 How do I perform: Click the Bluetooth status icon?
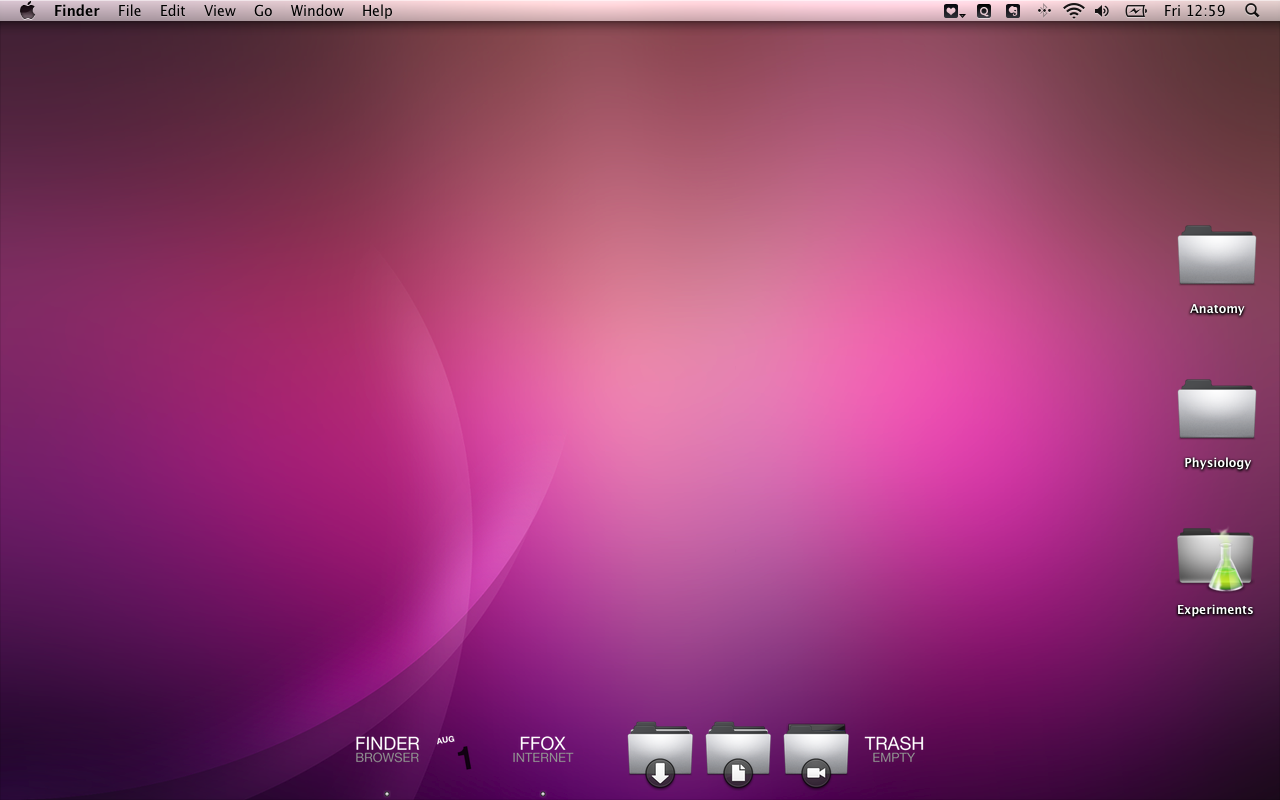point(1043,11)
